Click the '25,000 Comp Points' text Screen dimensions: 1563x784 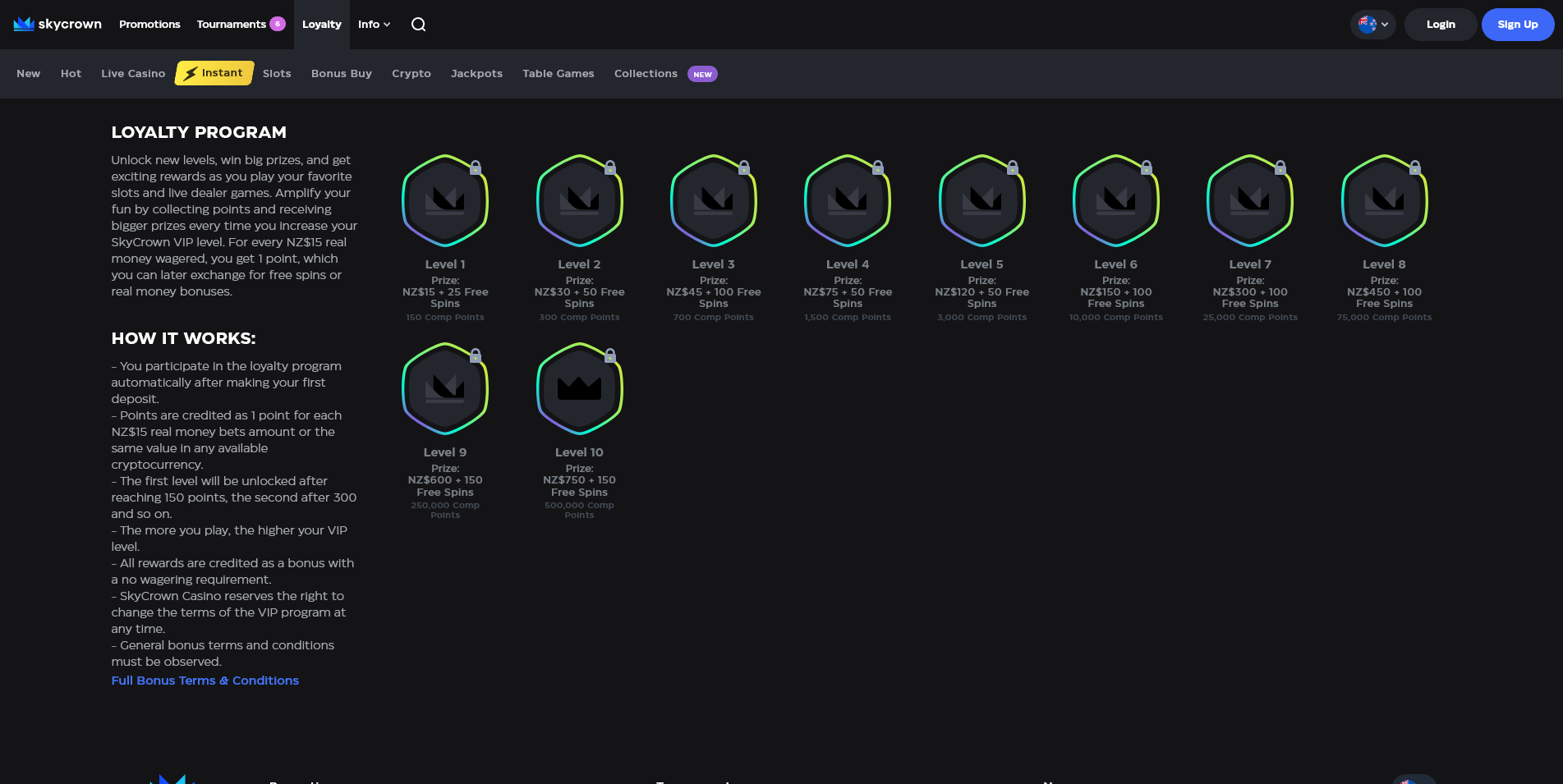[x=1250, y=318]
